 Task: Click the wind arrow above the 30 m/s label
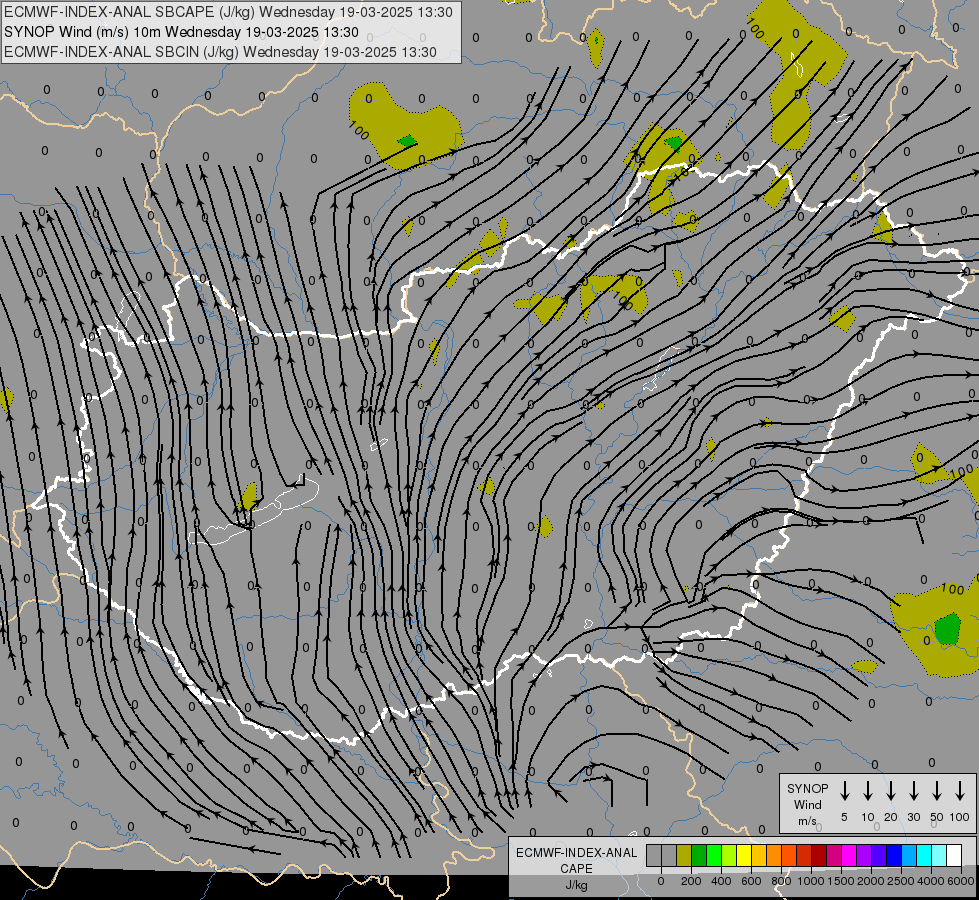[913, 791]
